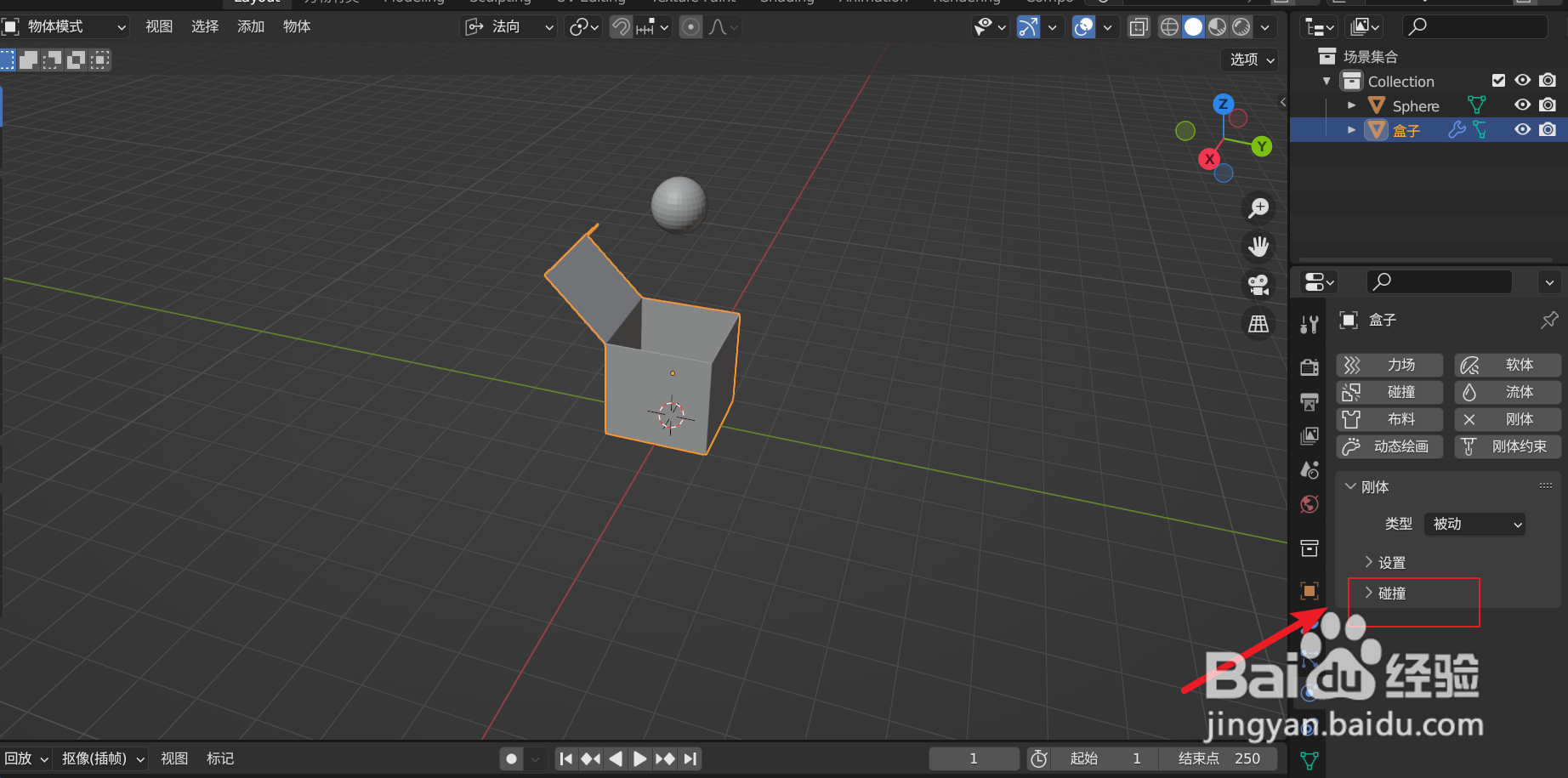Click the 布料 physics button

[1389, 419]
